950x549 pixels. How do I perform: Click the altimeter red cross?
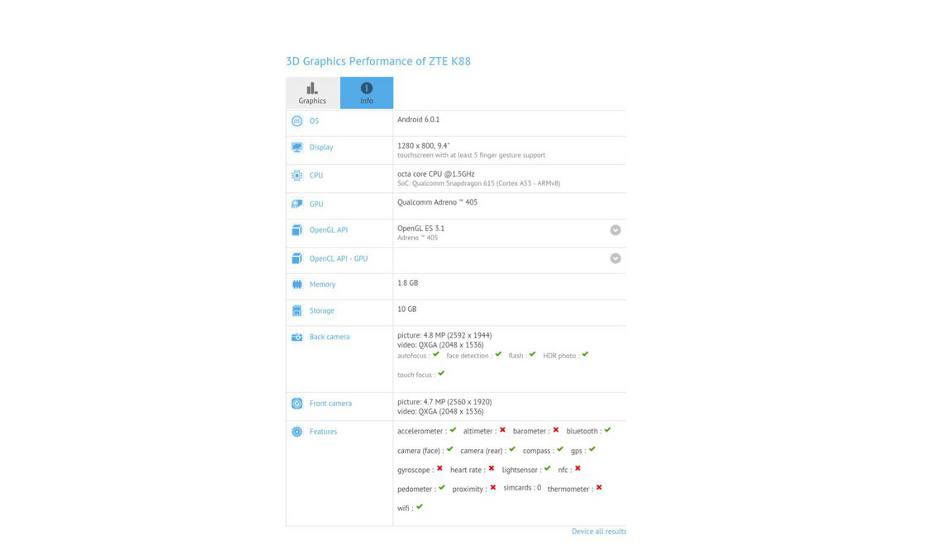point(502,430)
